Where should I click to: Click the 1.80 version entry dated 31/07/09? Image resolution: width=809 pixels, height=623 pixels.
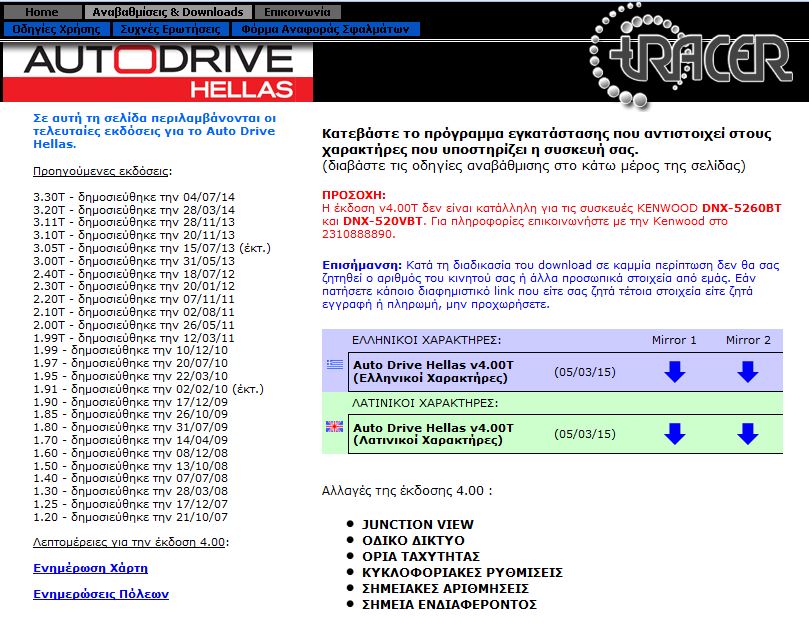tap(131, 427)
